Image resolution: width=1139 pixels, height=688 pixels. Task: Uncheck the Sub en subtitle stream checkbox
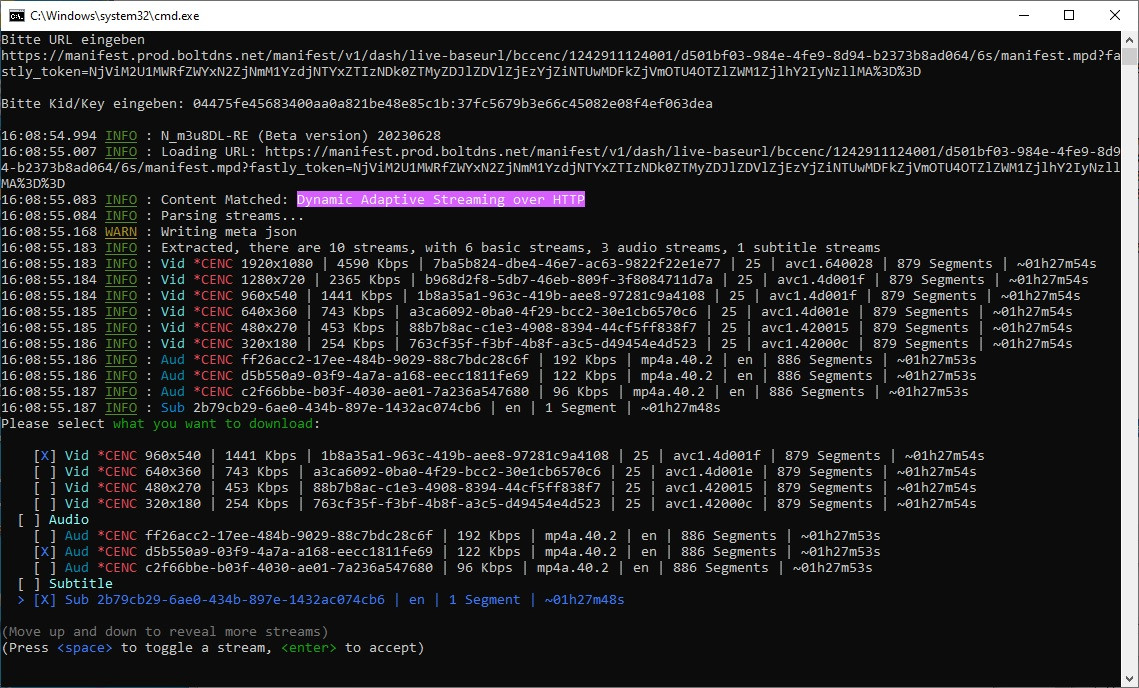pyautogui.click(x=45, y=600)
